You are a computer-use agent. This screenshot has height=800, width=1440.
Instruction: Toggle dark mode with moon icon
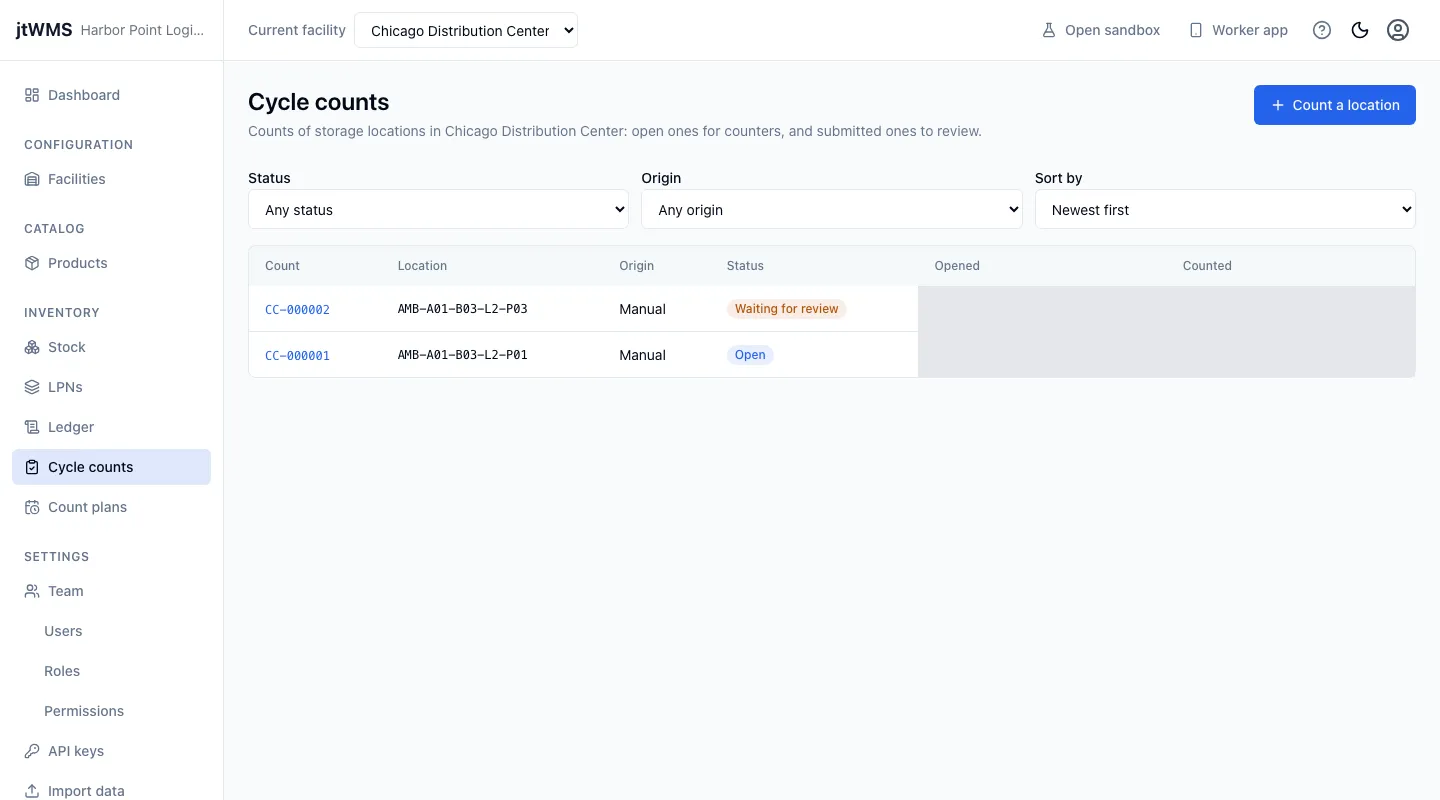[x=1360, y=30]
